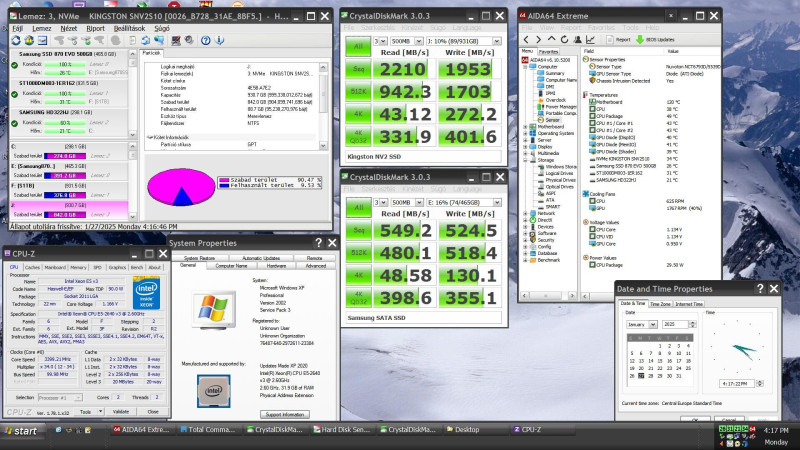Viewport: 800px width, 450px height.
Task: Click the refresh icon in Hard Disk Sentinel toolbar
Action: (16, 40)
